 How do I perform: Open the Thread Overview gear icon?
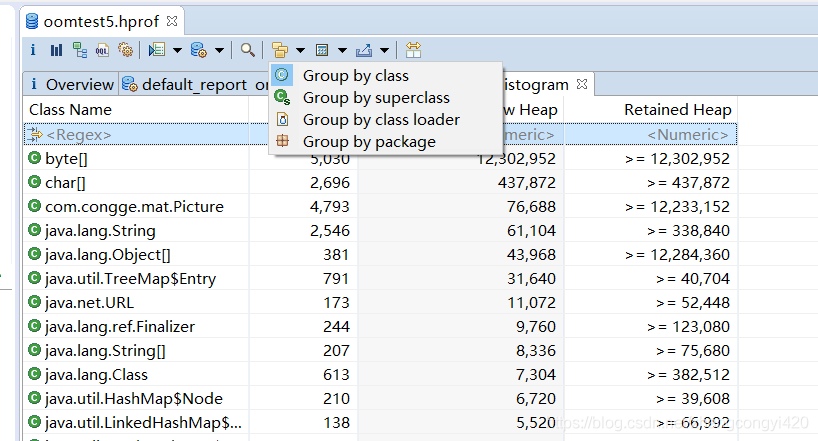(x=125, y=49)
